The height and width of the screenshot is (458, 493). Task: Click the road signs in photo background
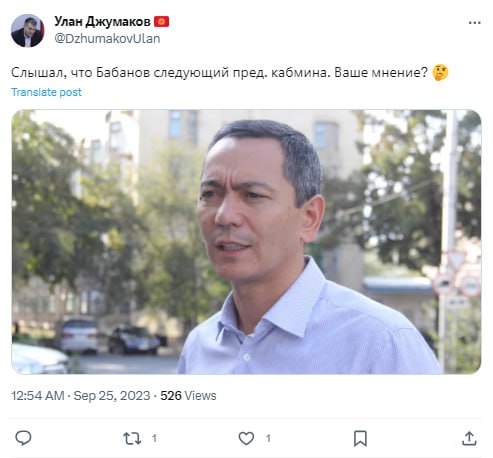457,275
